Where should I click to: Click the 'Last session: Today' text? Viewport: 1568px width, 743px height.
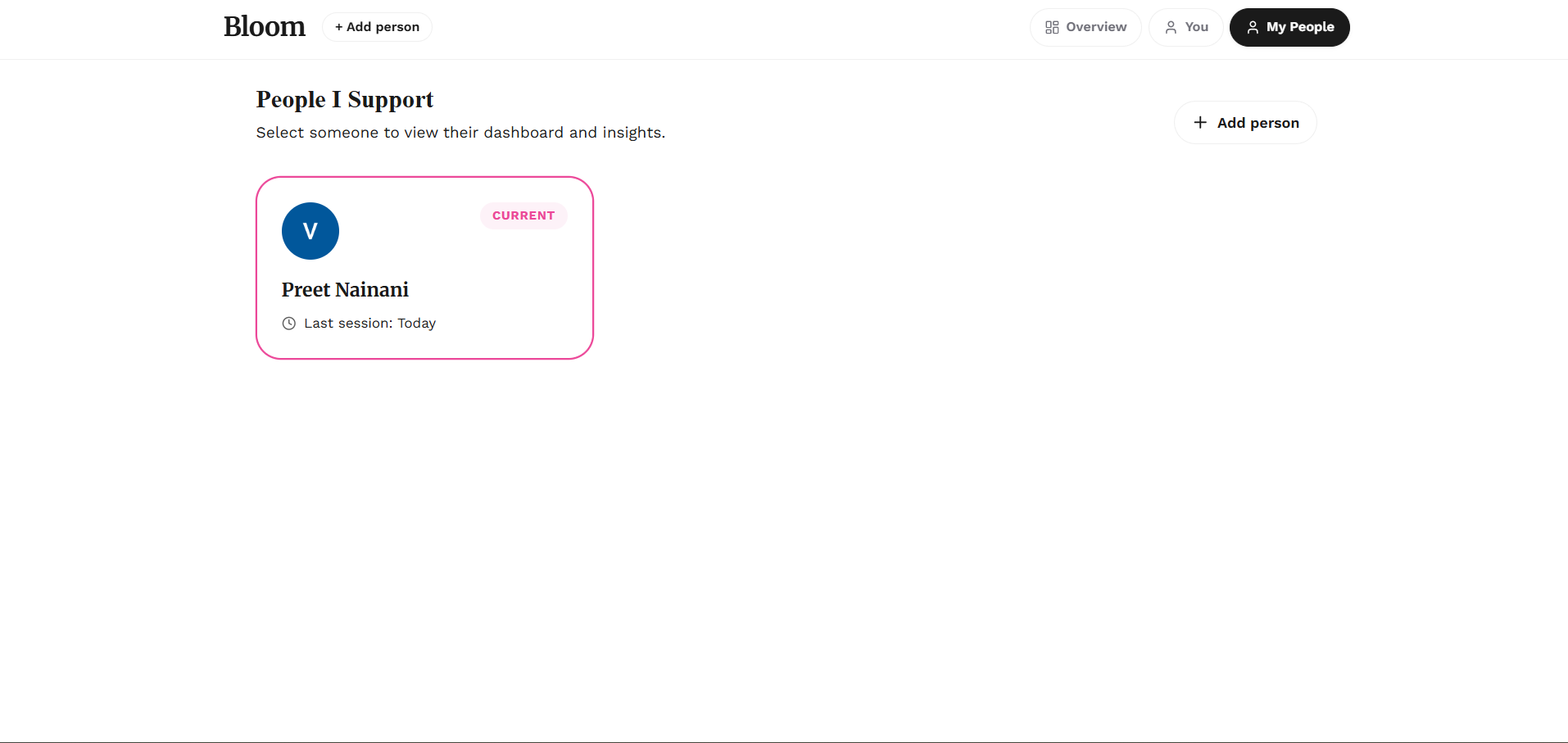pyautogui.click(x=369, y=324)
